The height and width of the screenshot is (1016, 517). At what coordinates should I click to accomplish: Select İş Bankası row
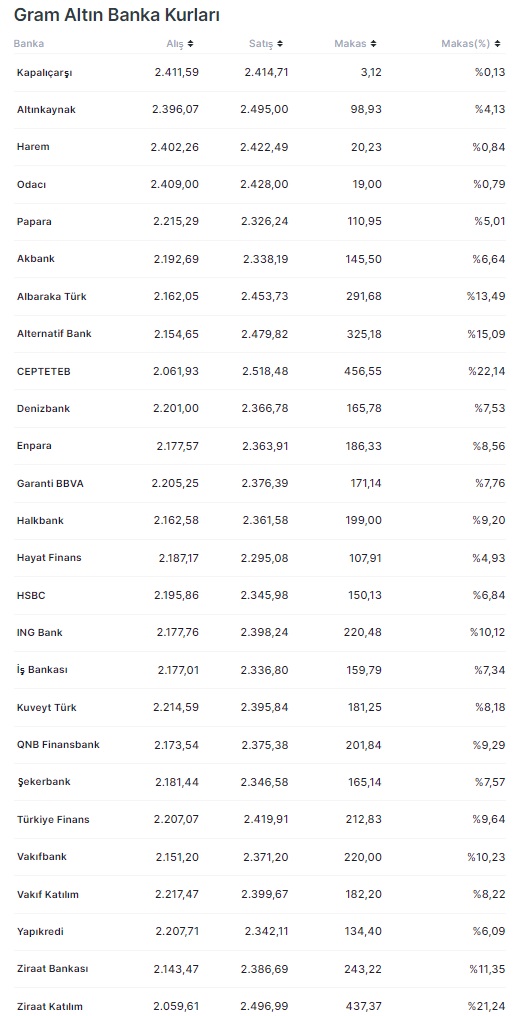260,670
